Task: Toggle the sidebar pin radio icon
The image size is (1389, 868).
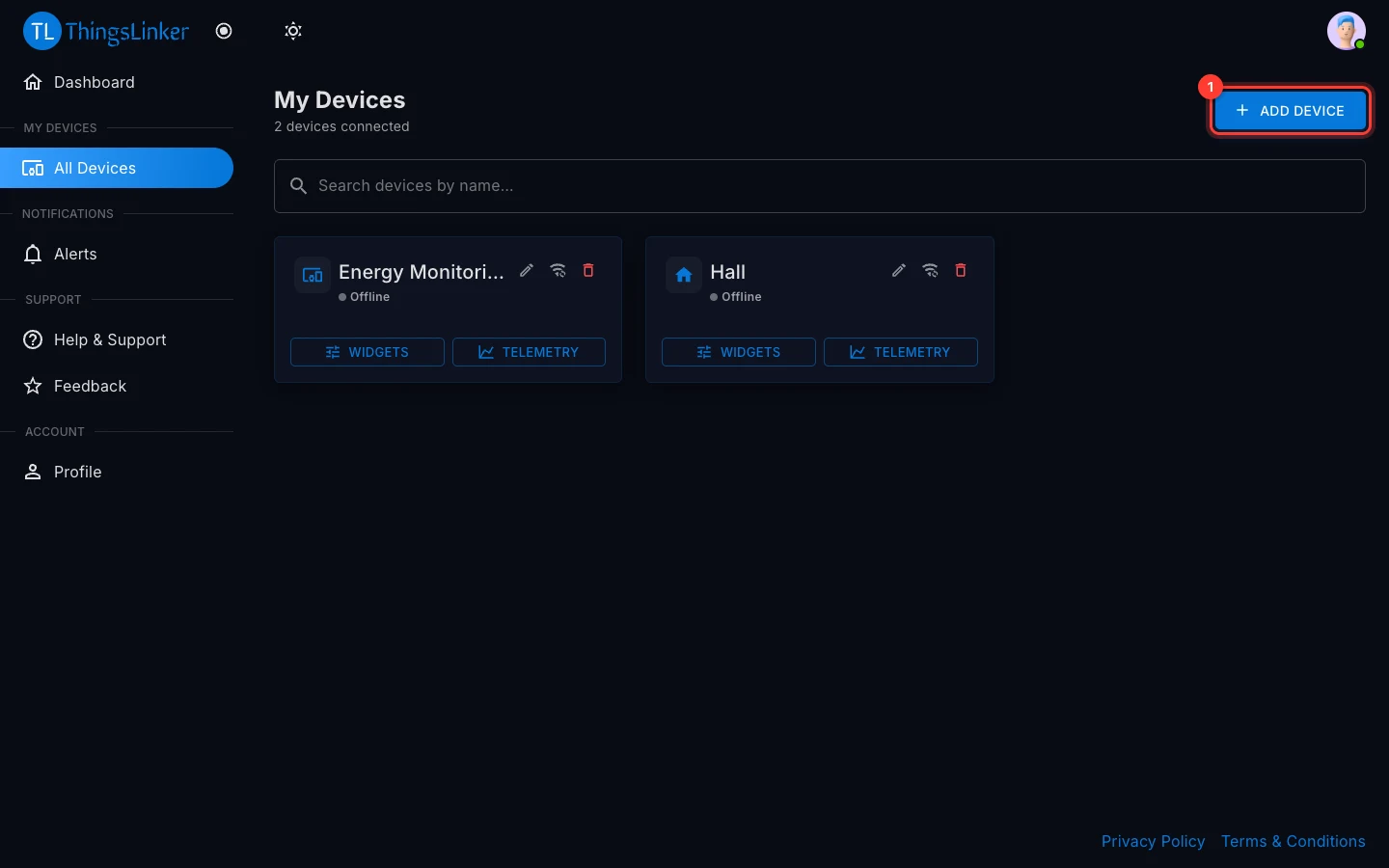Action: (x=224, y=31)
